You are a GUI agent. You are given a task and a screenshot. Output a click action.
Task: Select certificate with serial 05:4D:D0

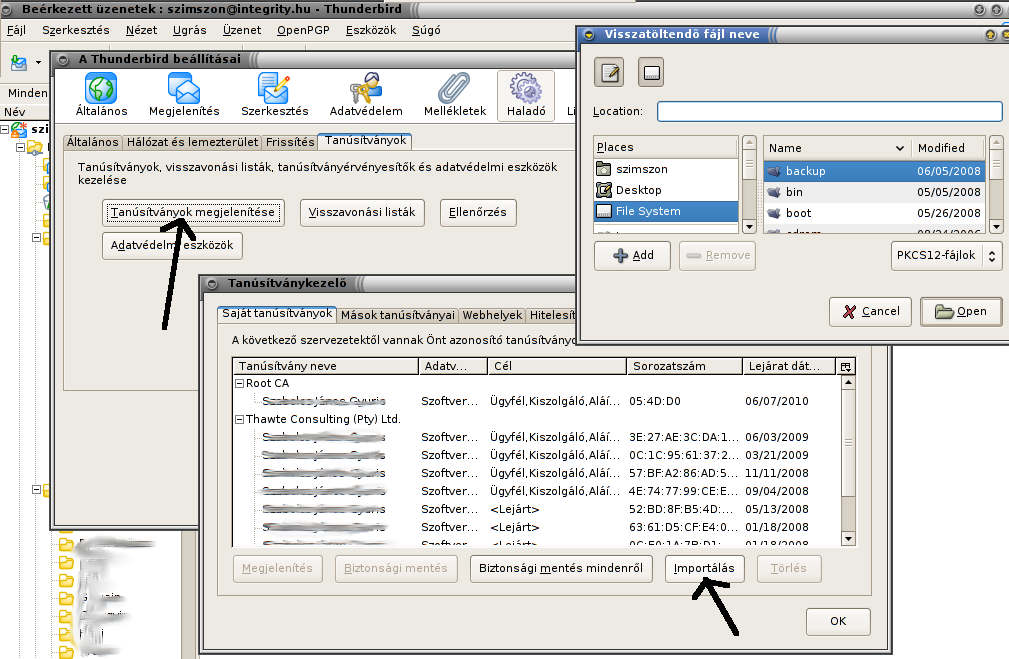coord(537,402)
